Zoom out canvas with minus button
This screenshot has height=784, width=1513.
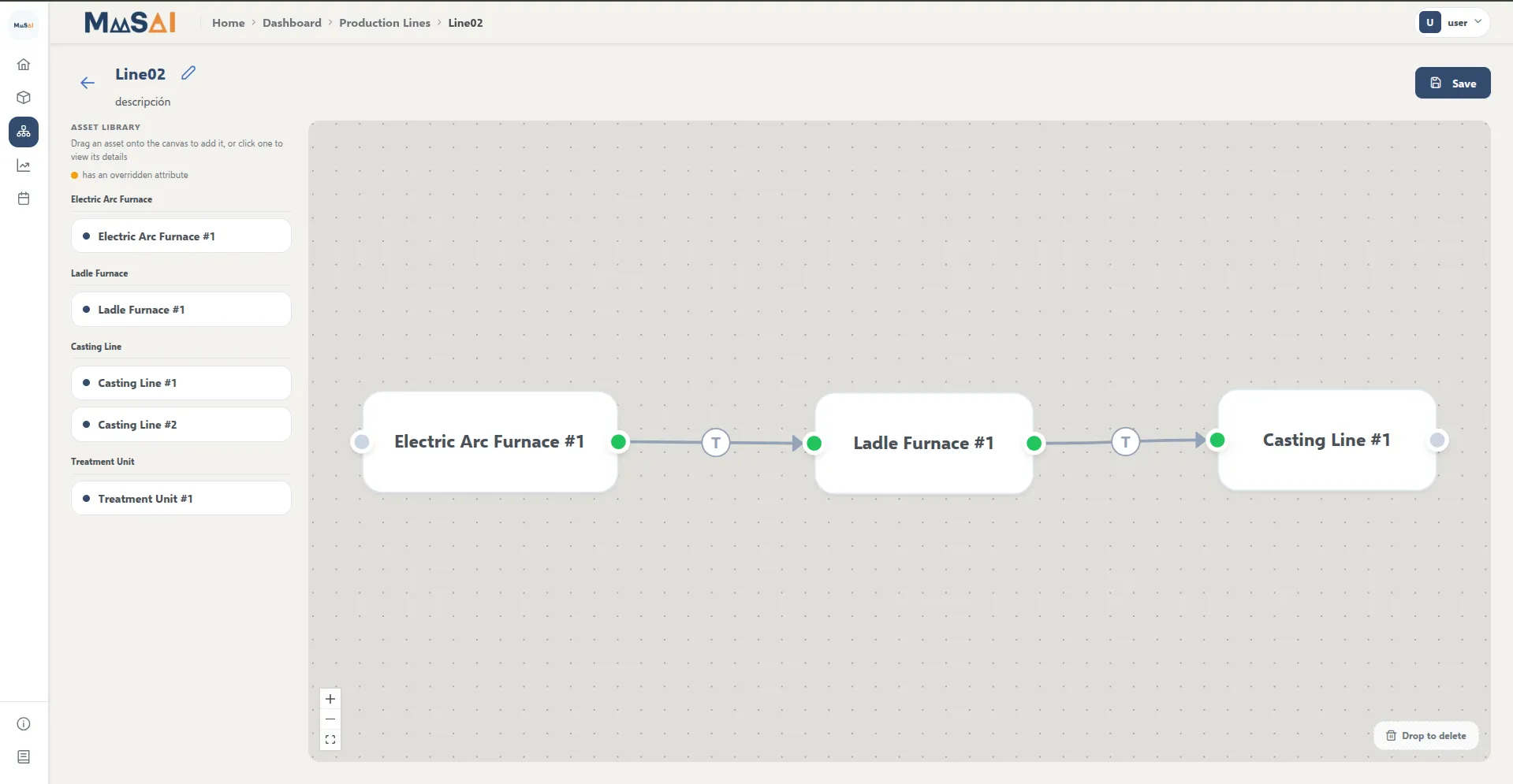tap(330, 719)
